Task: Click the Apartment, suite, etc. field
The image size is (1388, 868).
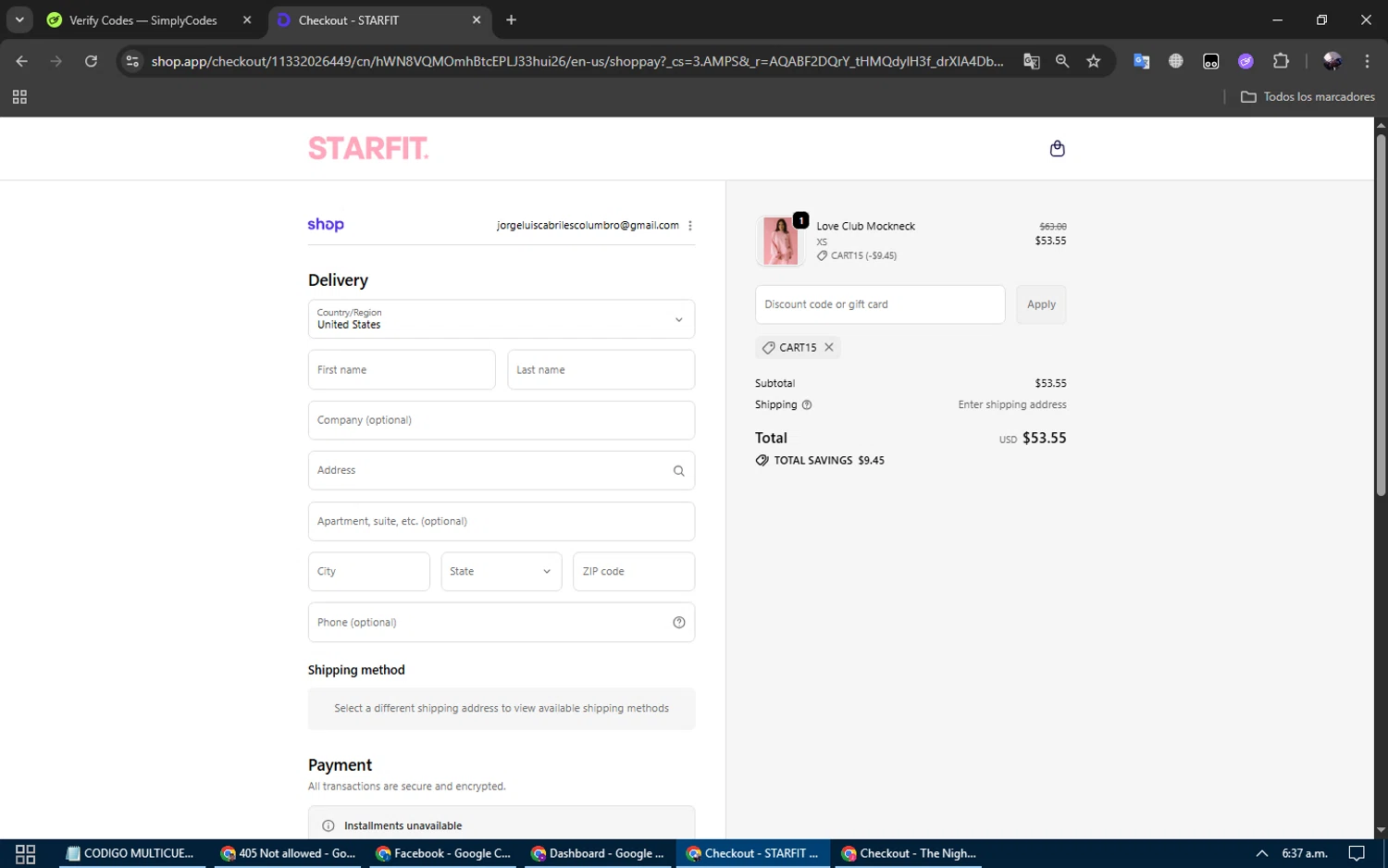Action: (502, 521)
